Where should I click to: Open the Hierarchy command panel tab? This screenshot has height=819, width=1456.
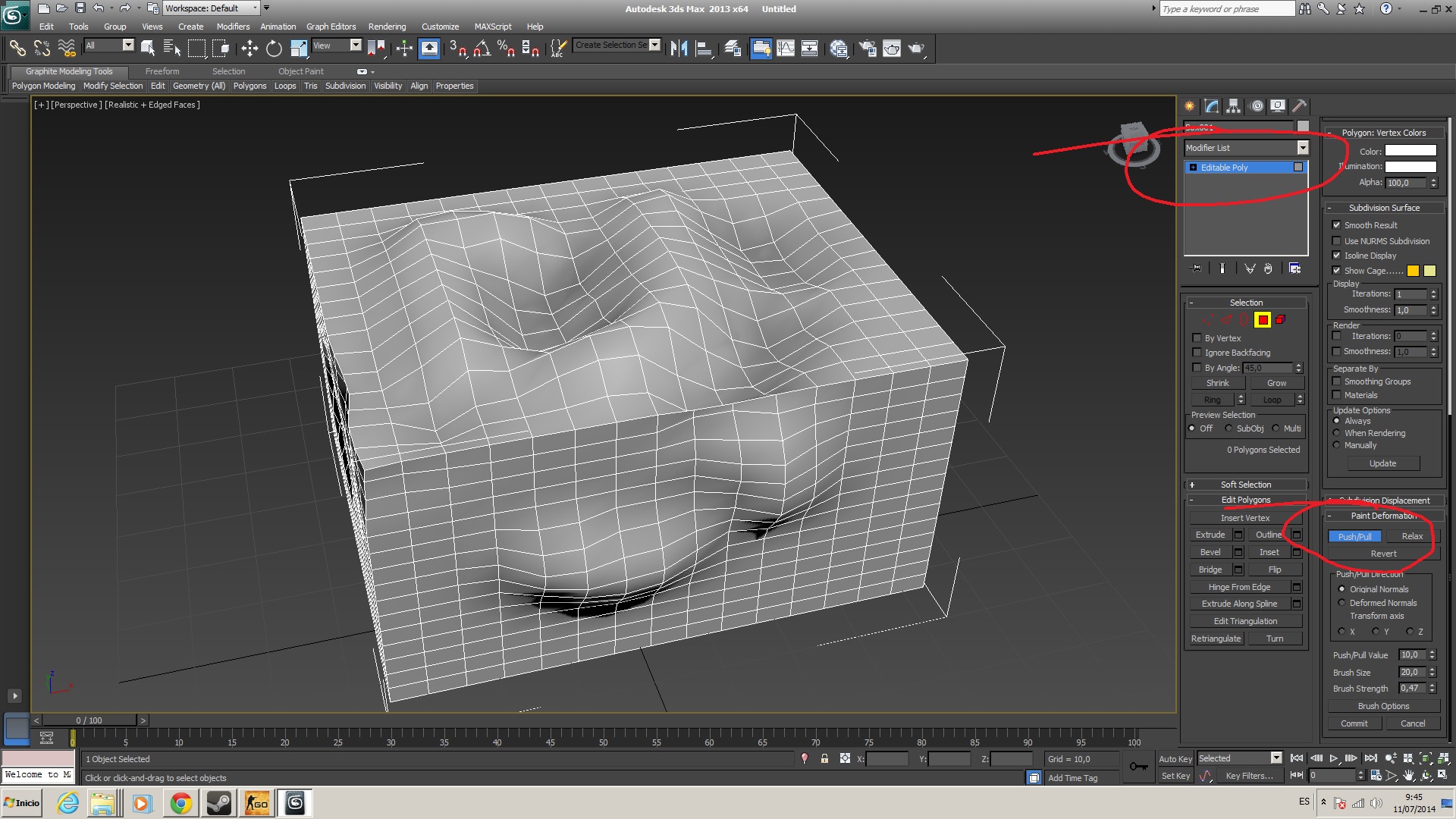[1234, 106]
